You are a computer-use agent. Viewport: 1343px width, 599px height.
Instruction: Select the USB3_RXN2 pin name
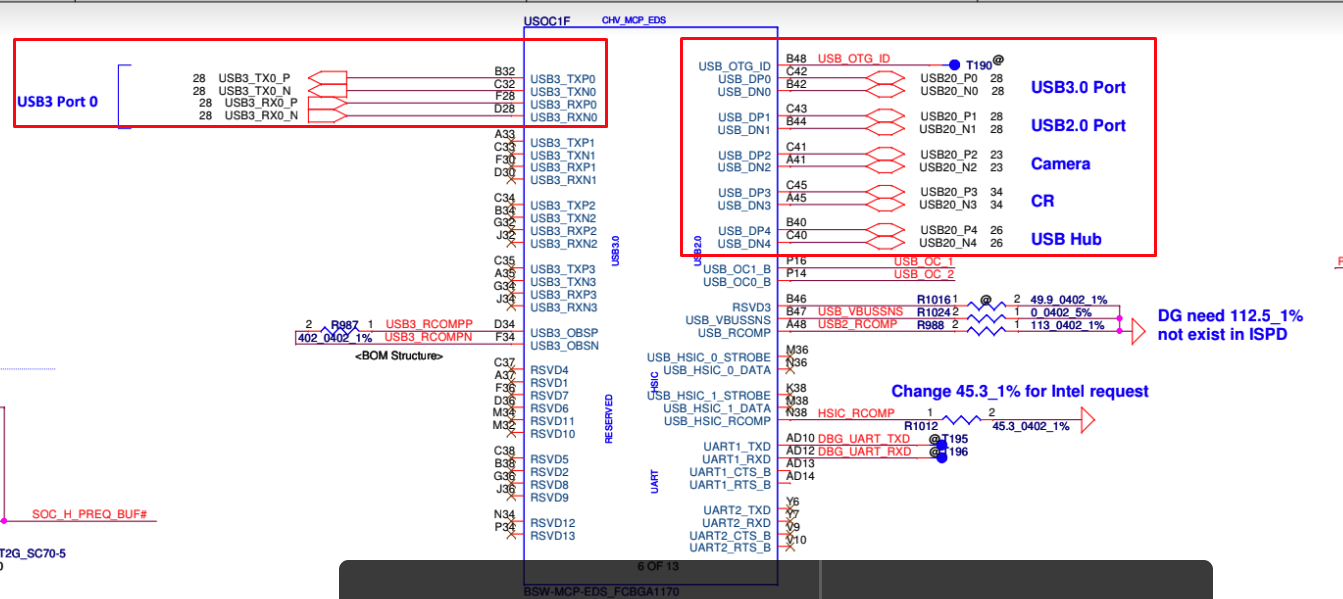[x=563, y=244]
